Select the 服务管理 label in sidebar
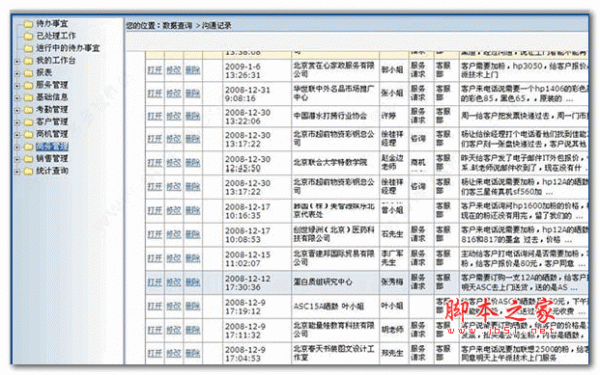 click(52, 85)
